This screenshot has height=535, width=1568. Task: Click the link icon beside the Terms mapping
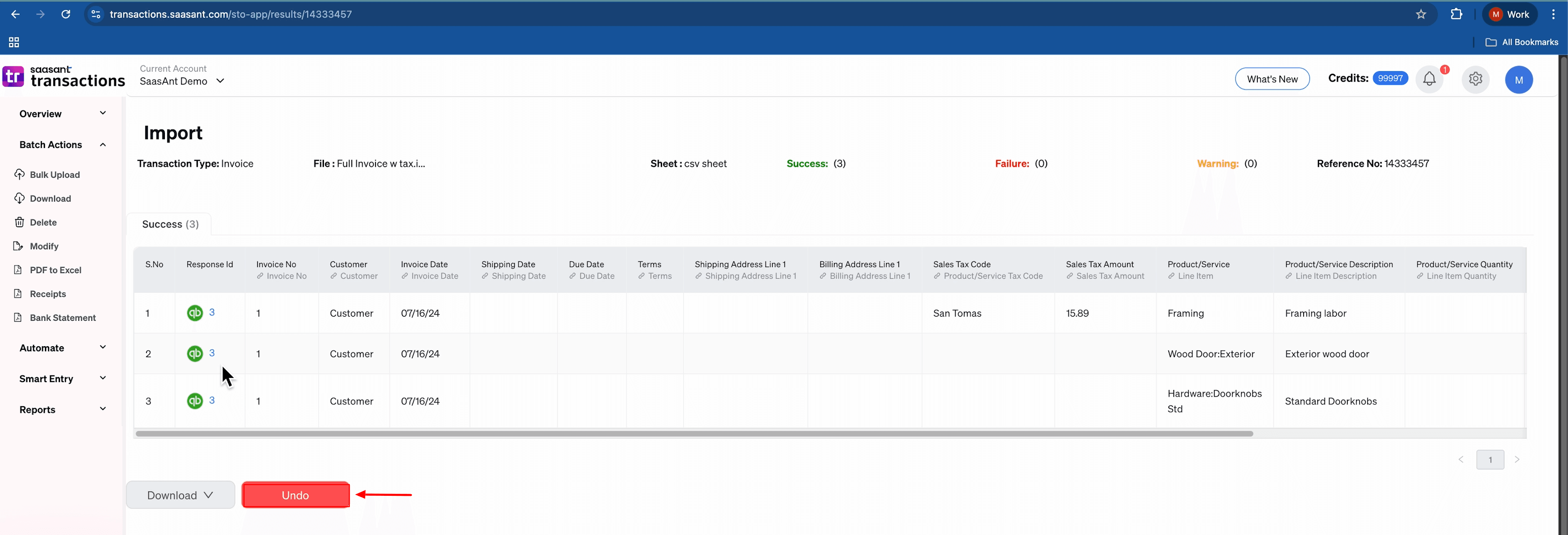642,276
